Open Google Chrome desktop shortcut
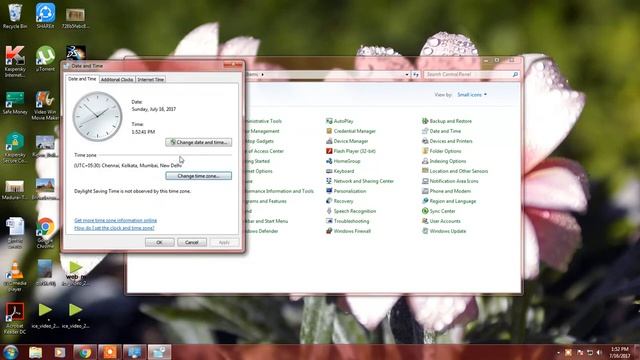This screenshot has width=640, height=360. click(x=45, y=233)
